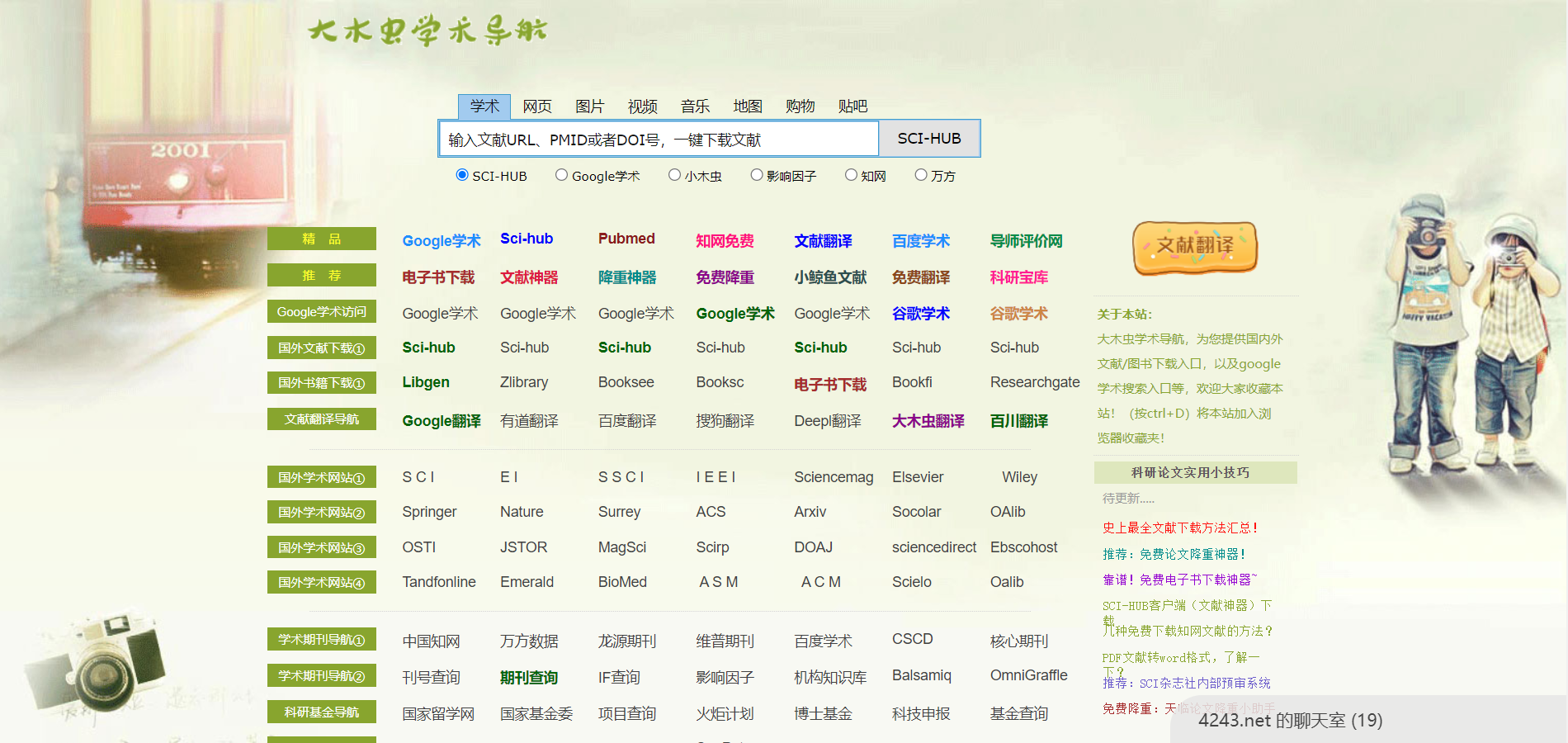The height and width of the screenshot is (743, 1568).
Task: Open the 贴吧 search tab
Action: [853, 106]
